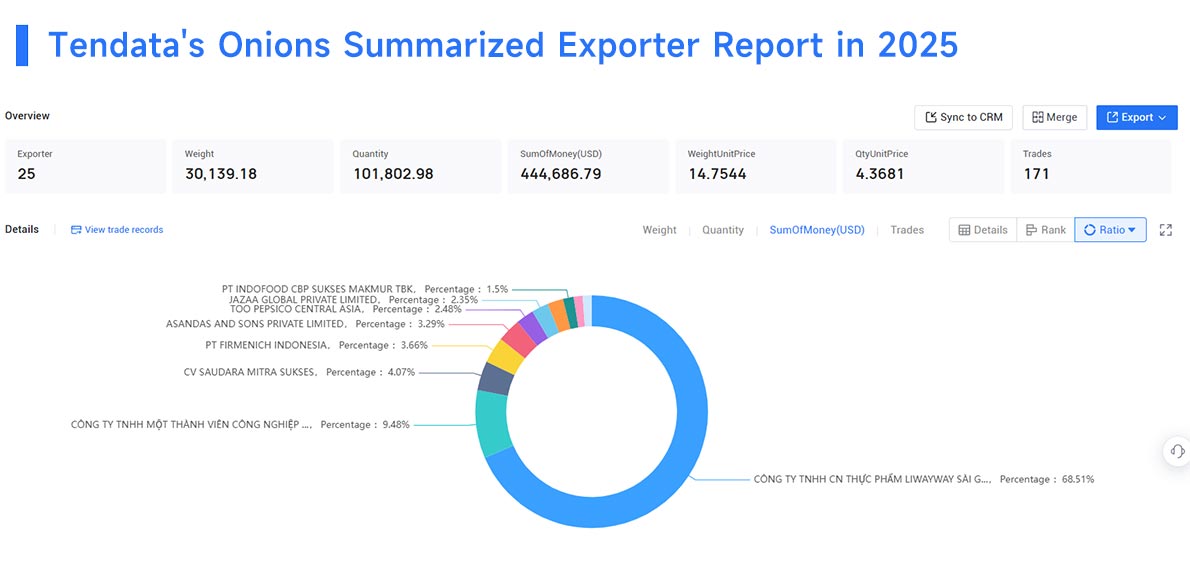Open View trade records link
Image resolution: width=1190 pixels, height=567 pixels.
[117, 229]
